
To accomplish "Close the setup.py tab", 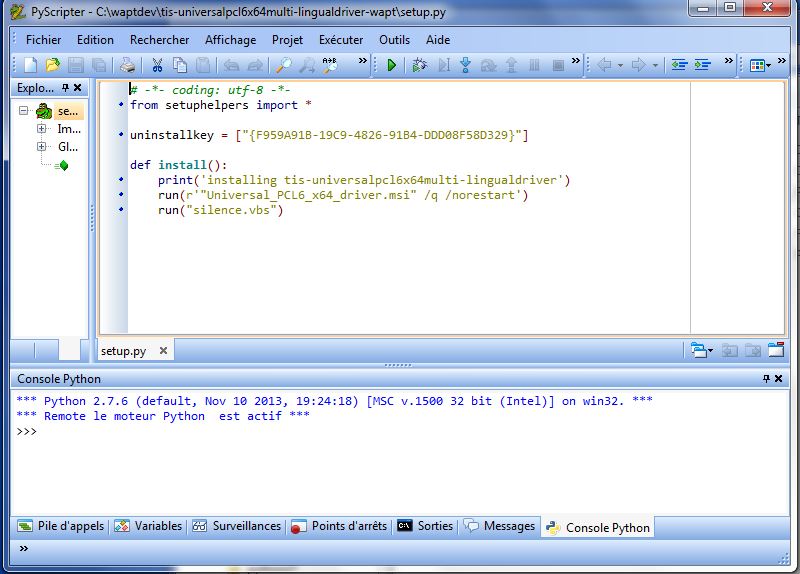I will (163, 351).
